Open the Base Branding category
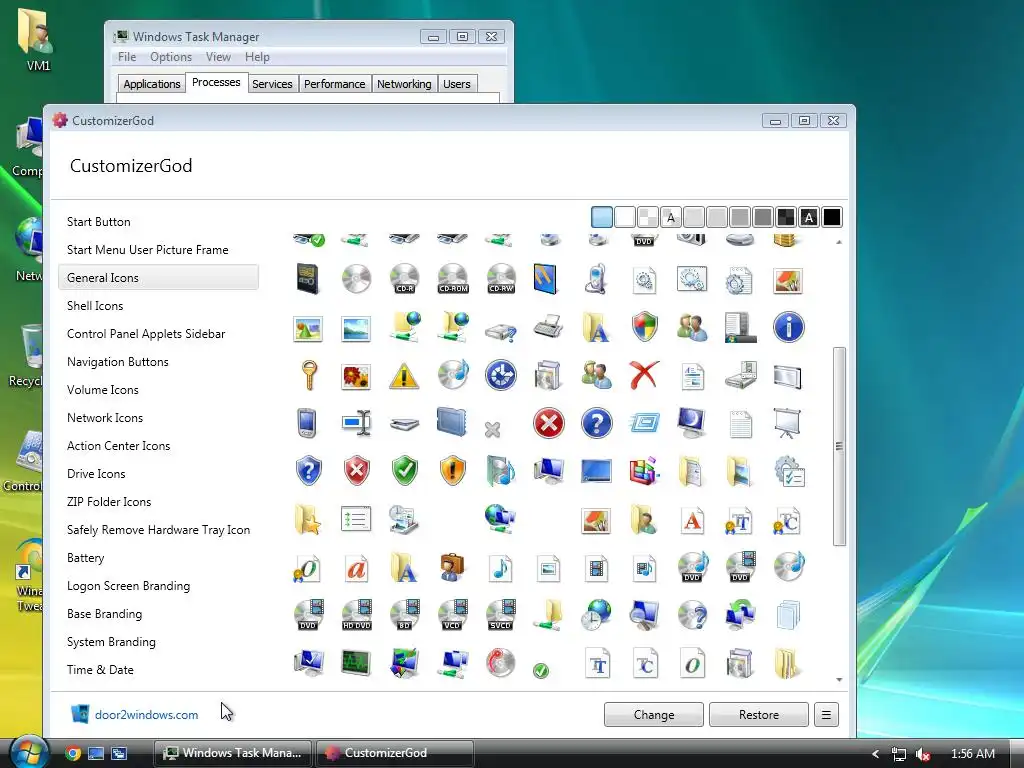1024x768 pixels. (x=104, y=615)
